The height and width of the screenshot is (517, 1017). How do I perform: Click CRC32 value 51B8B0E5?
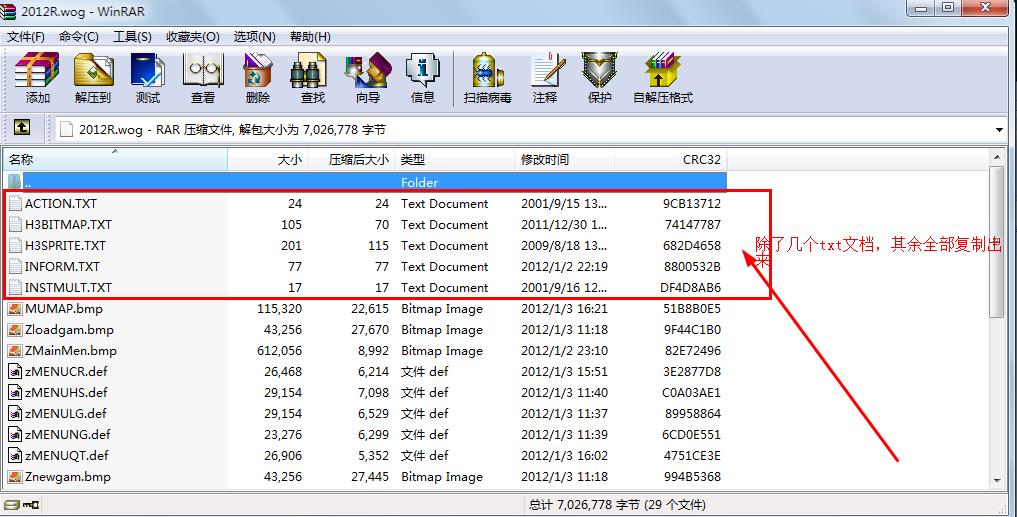(x=691, y=309)
